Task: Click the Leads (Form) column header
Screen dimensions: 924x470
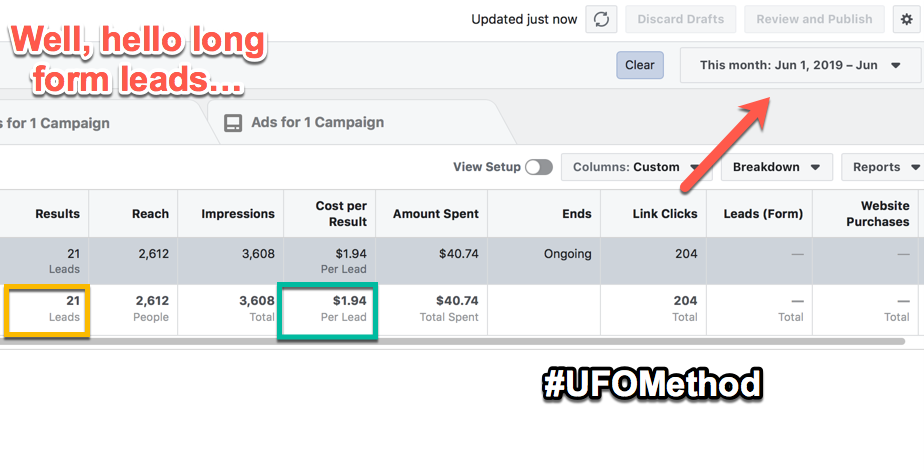Action: coord(763,214)
